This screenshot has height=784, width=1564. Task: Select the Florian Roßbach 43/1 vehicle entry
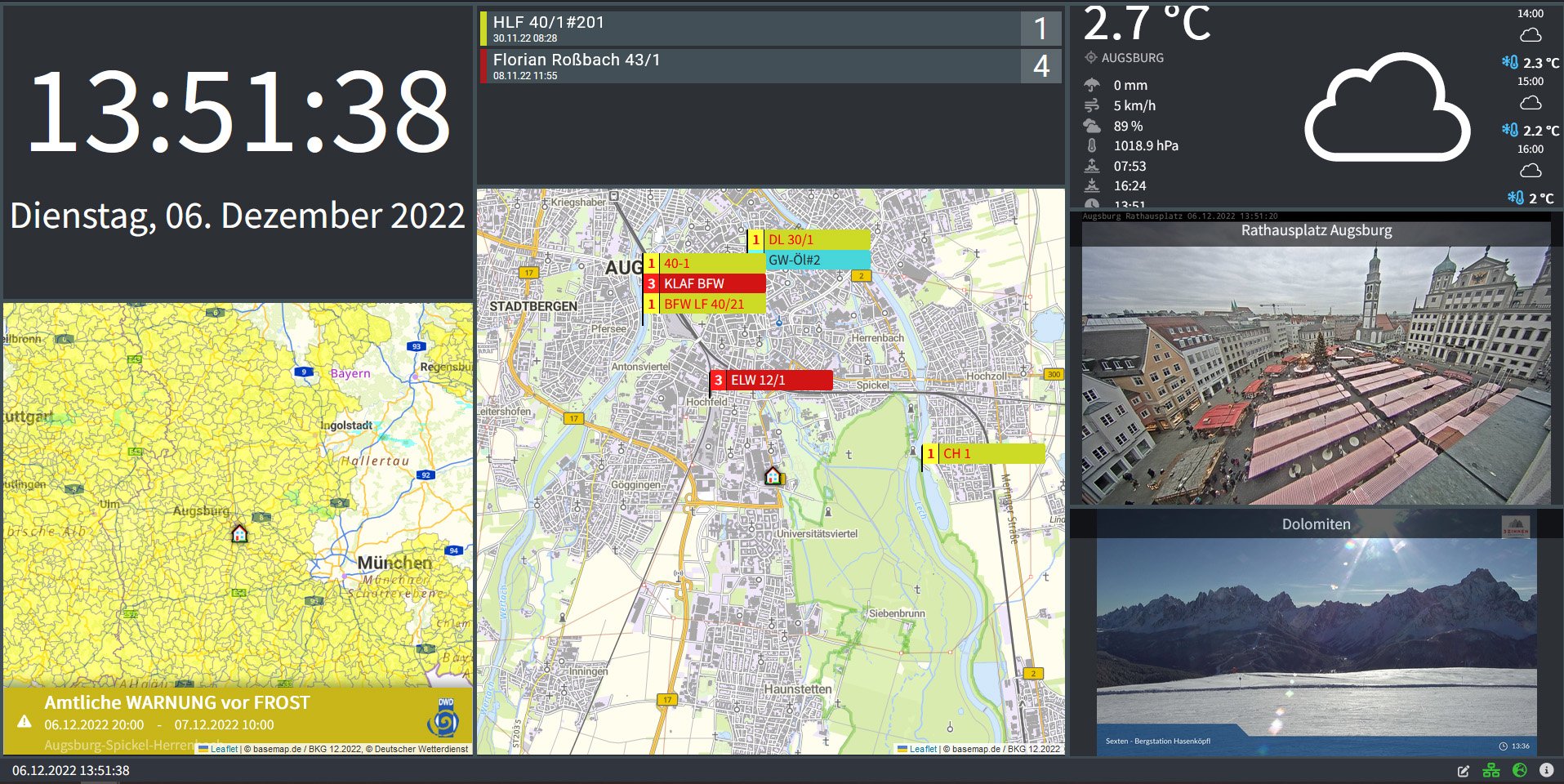point(750,66)
